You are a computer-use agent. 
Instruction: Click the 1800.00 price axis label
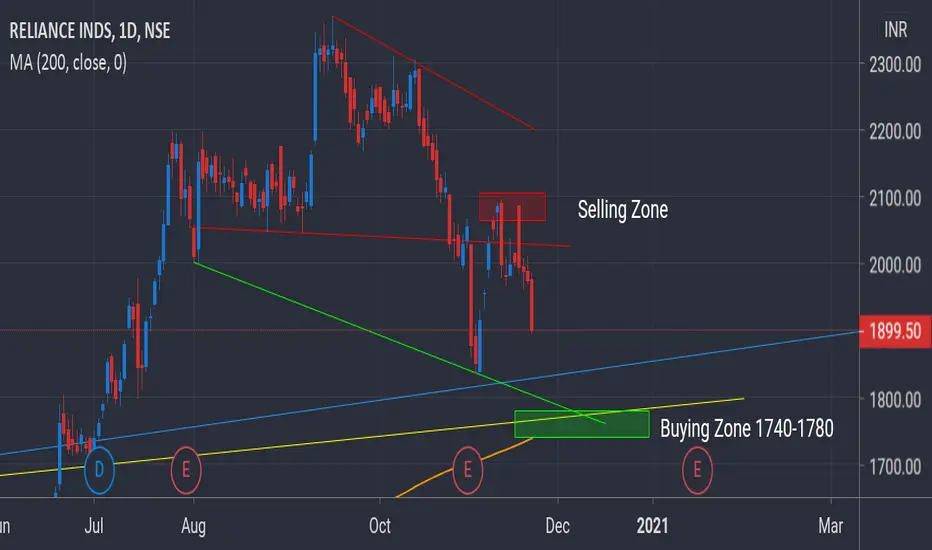(895, 400)
